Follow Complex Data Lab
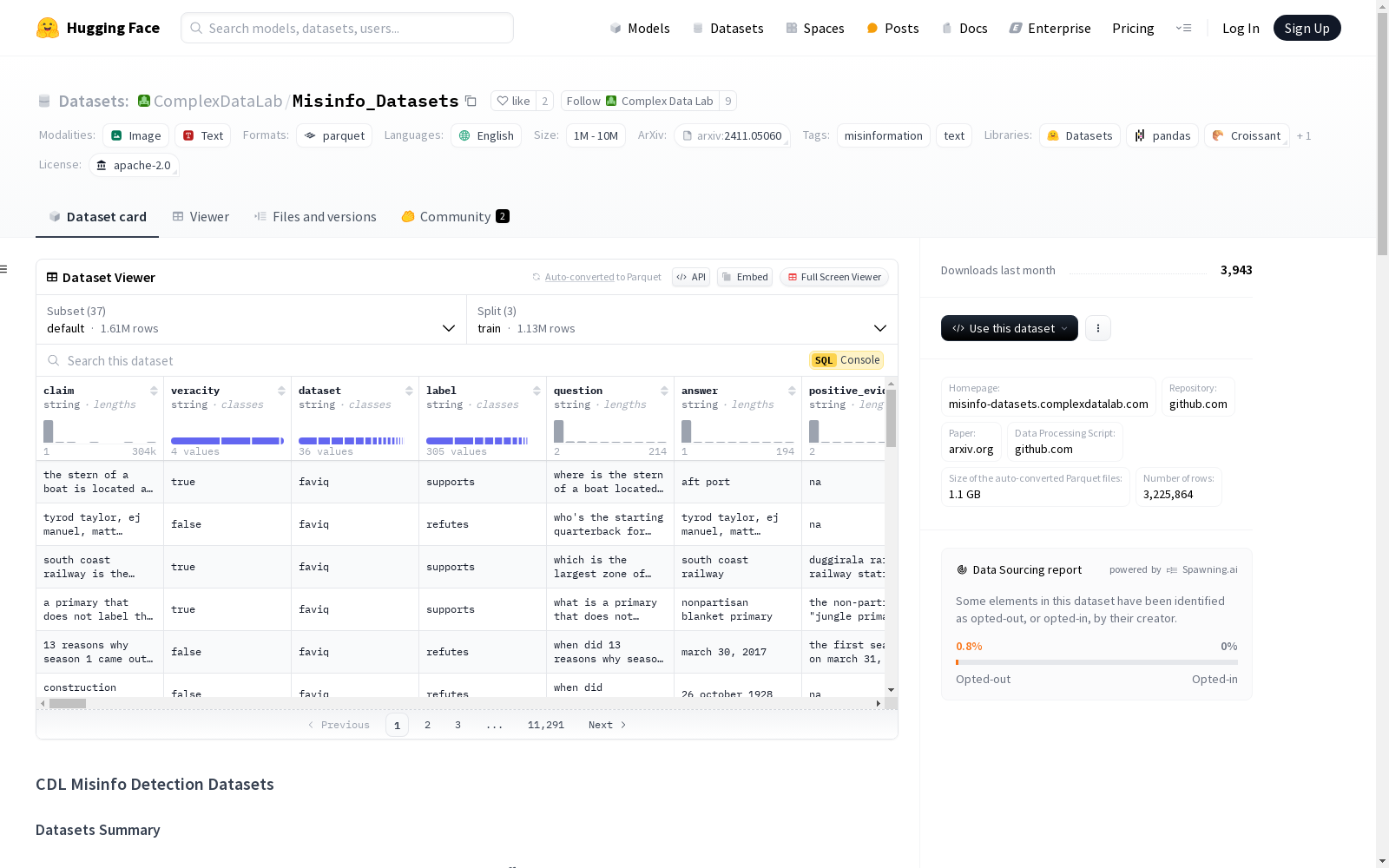Screen dimensions: 1389x868 pyautogui.click(x=640, y=101)
